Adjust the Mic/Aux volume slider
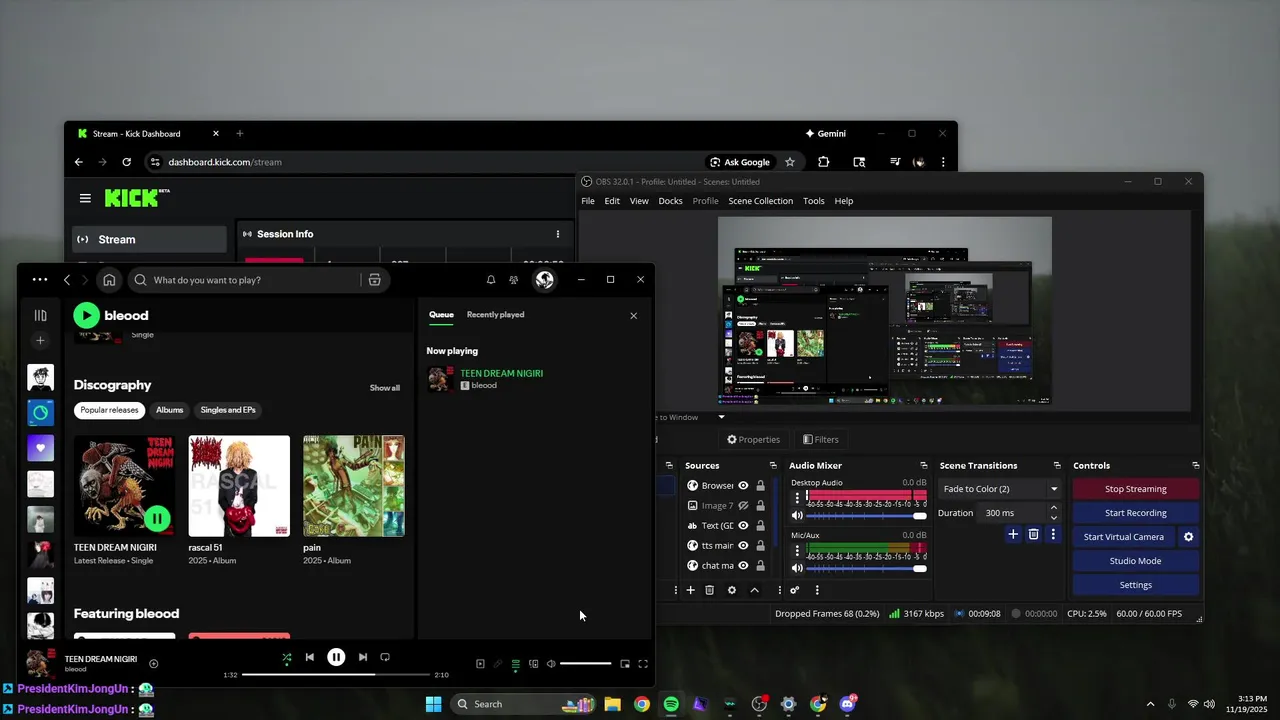This screenshot has width=1280, height=720. [866, 569]
